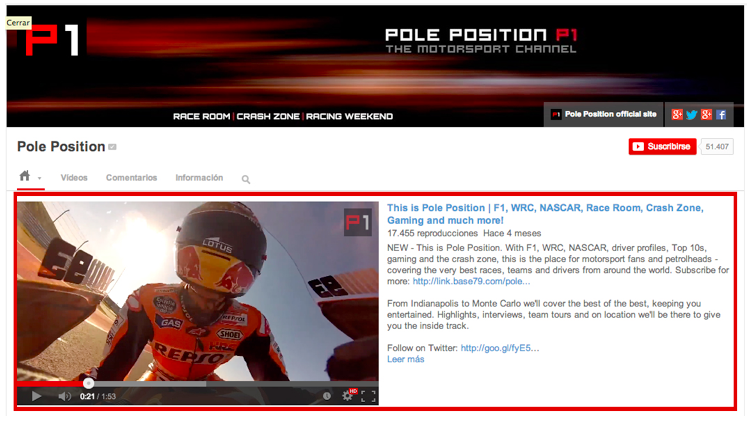The width and height of the screenshot is (754, 421).
Task: Click the video progress bar scrubber handle
Action: coord(88,383)
